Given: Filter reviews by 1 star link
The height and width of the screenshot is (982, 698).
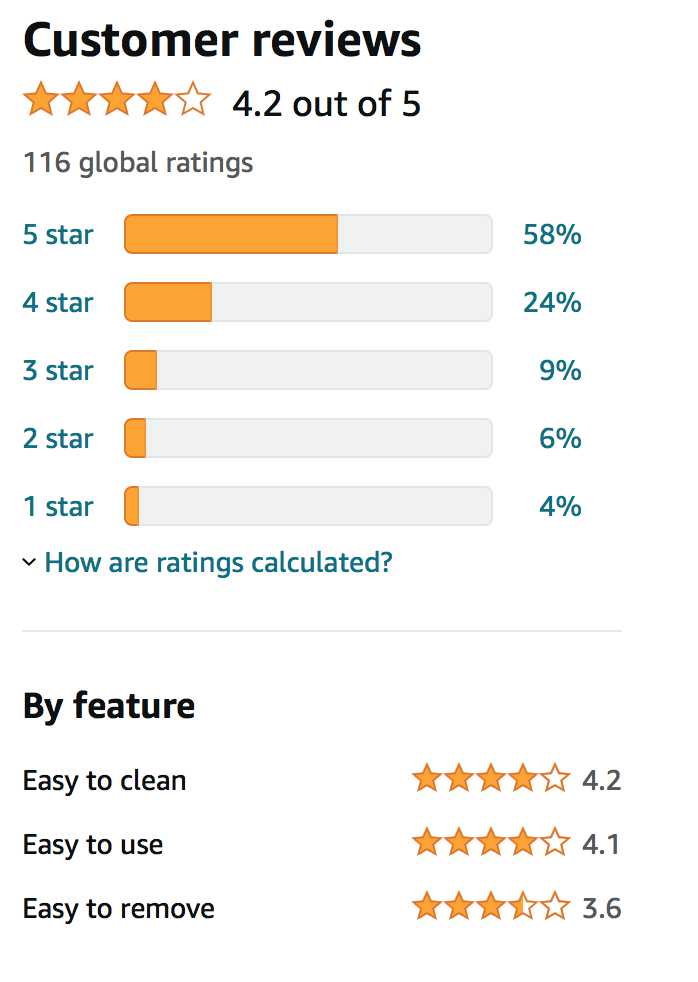Looking at the screenshot, I should [x=58, y=506].
